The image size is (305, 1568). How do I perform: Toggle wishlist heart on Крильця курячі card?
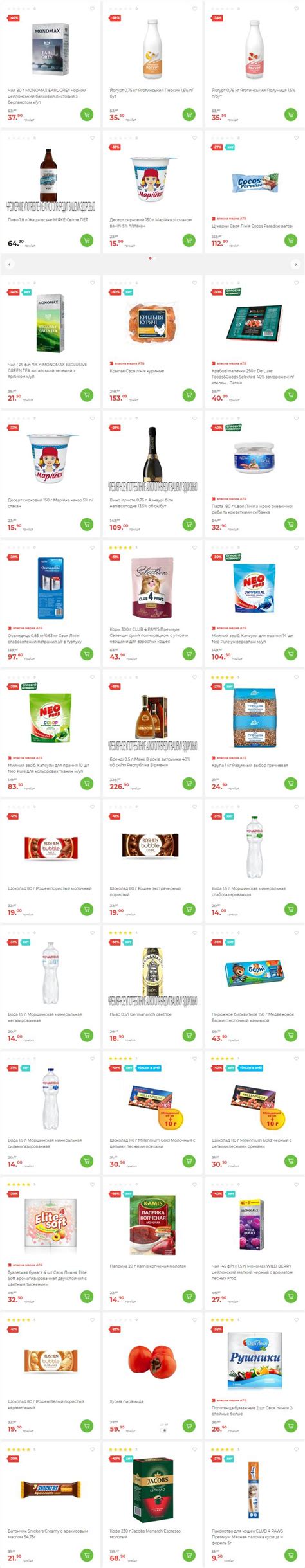pos(194,282)
